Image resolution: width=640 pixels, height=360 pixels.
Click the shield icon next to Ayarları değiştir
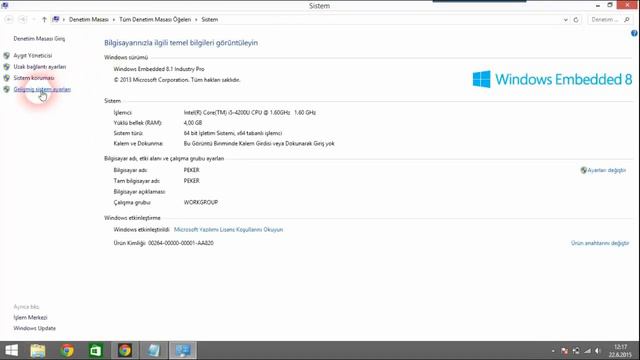(584, 170)
